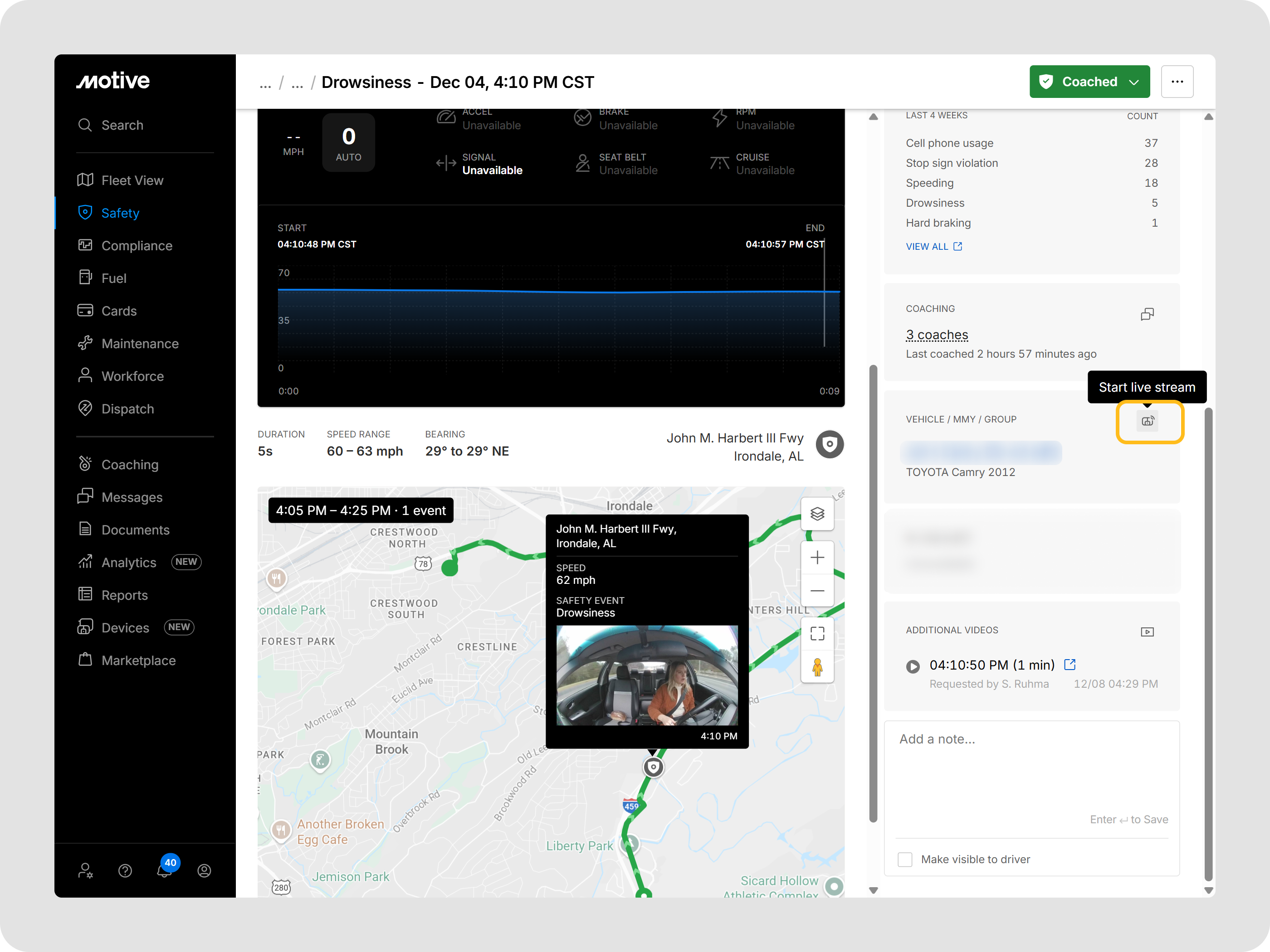The width and height of the screenshot is (1270, 952).
Task: Click the route start green dot on map
Action: click(x=449, y=568)
